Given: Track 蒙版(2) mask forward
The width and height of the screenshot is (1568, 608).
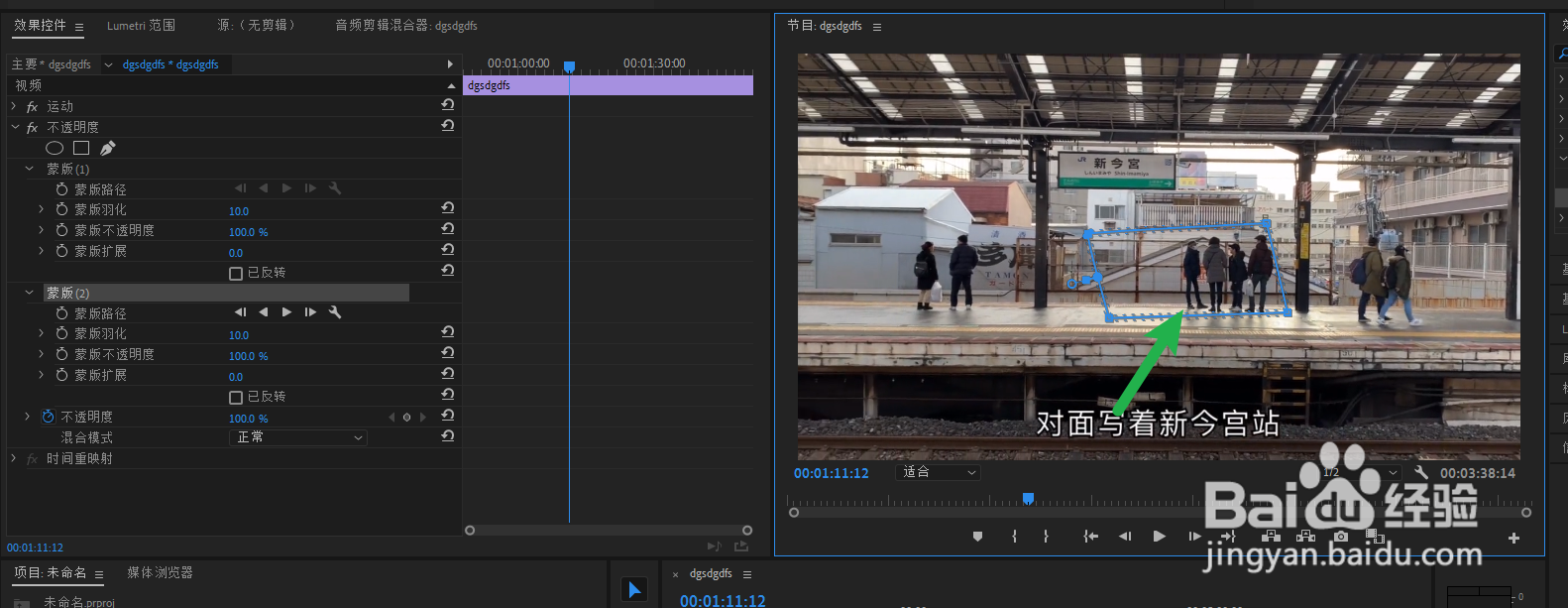Looking at the screenshot, I should pyautogui.click(x=286, y=312).
